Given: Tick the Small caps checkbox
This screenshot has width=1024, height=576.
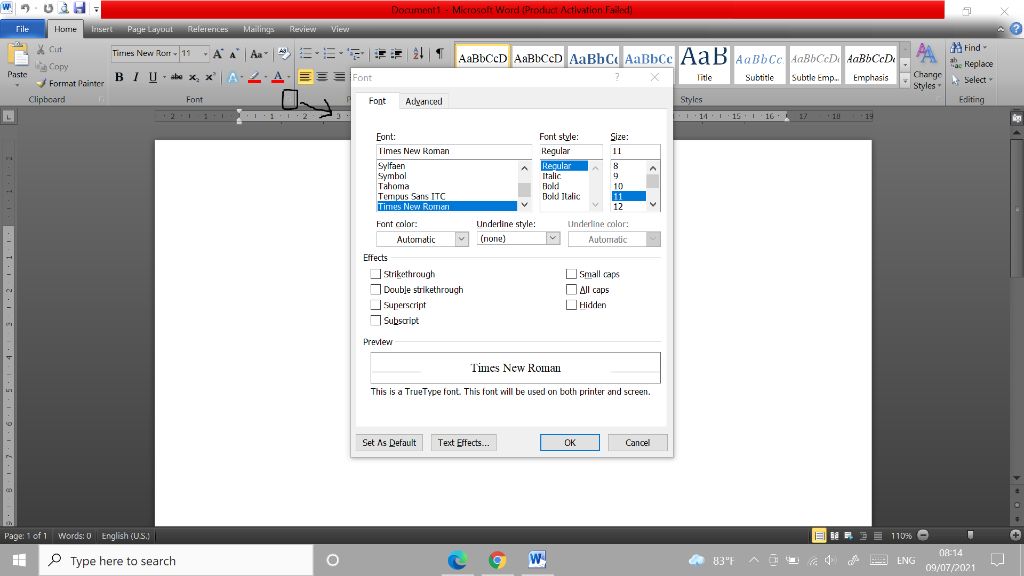Looking at the screenshot, I should [x=571, y=274].
